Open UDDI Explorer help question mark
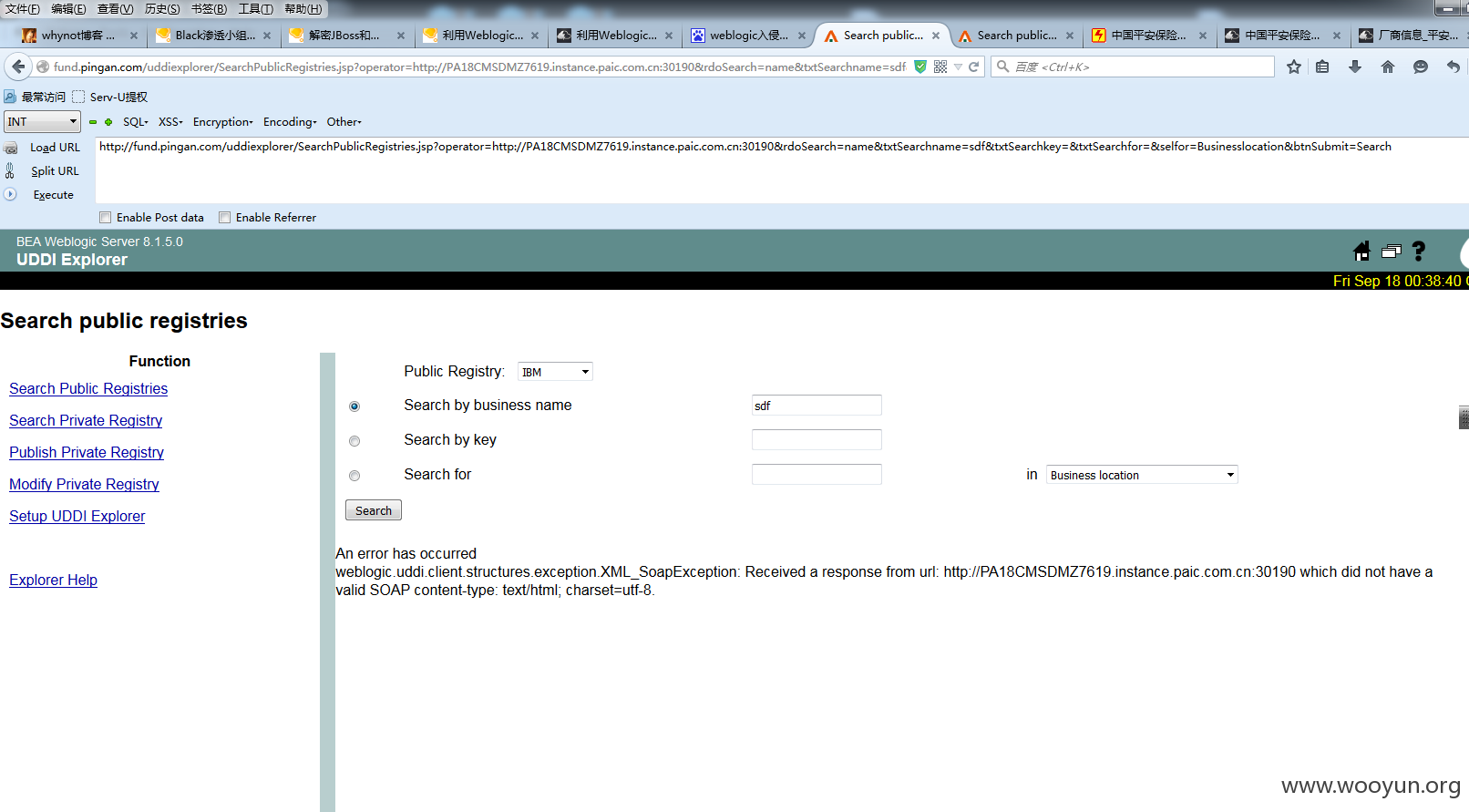 pos(1419,252)
